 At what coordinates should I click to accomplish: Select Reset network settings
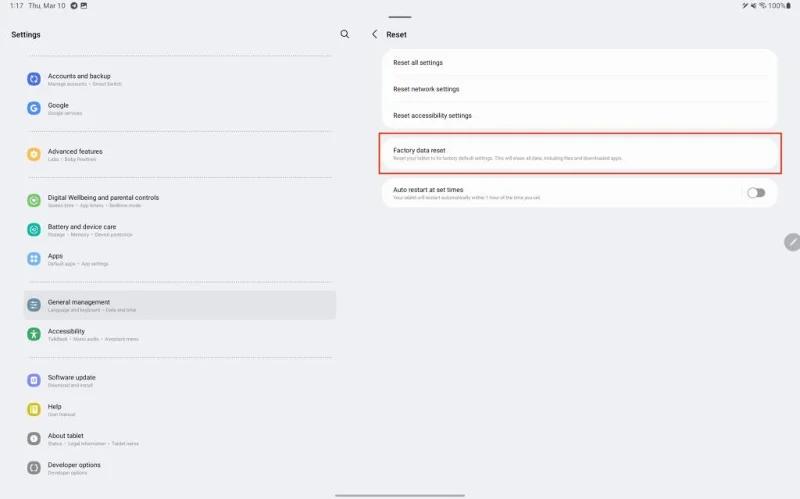[x=580, y=89]
